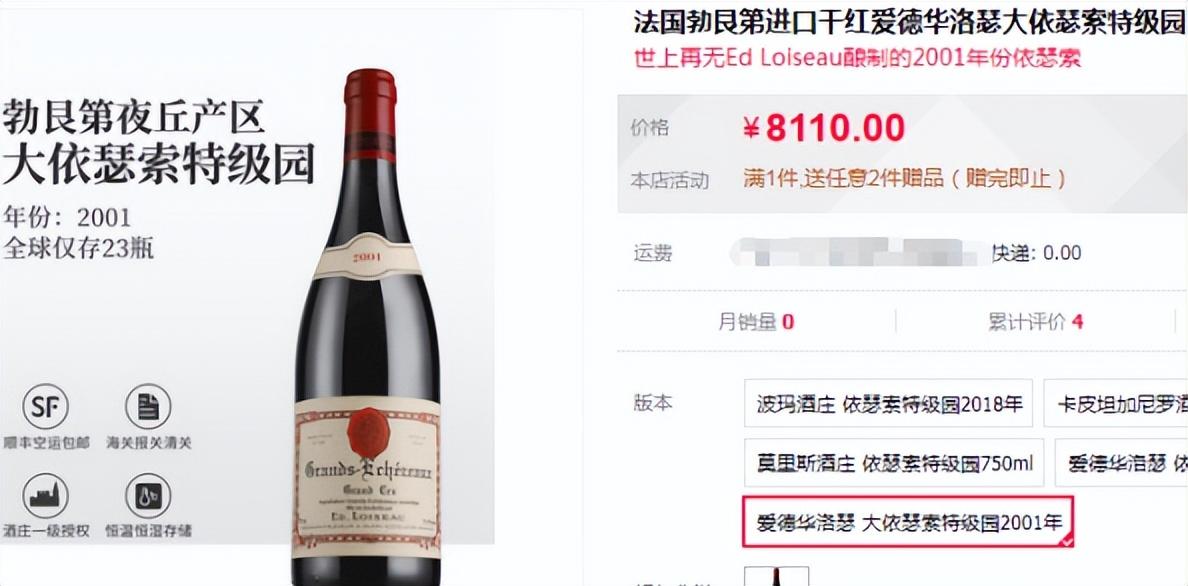Click the pink Ed Loiseau subtitle

coord(857,58)
